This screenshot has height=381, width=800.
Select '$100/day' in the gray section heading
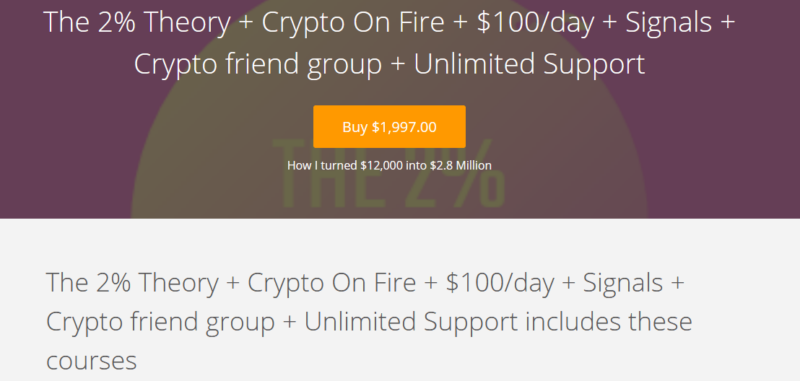(x=500, y=283)
